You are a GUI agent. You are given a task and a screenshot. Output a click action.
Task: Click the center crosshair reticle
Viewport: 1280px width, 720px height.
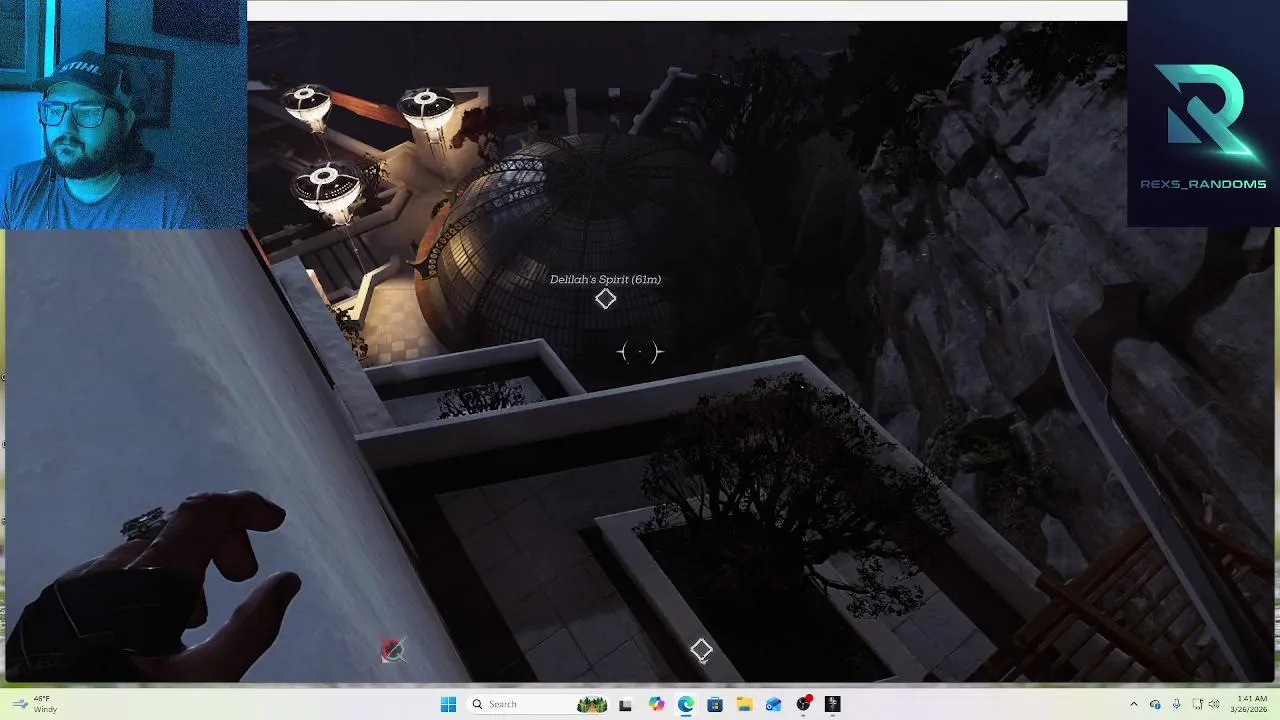point(640,352)
